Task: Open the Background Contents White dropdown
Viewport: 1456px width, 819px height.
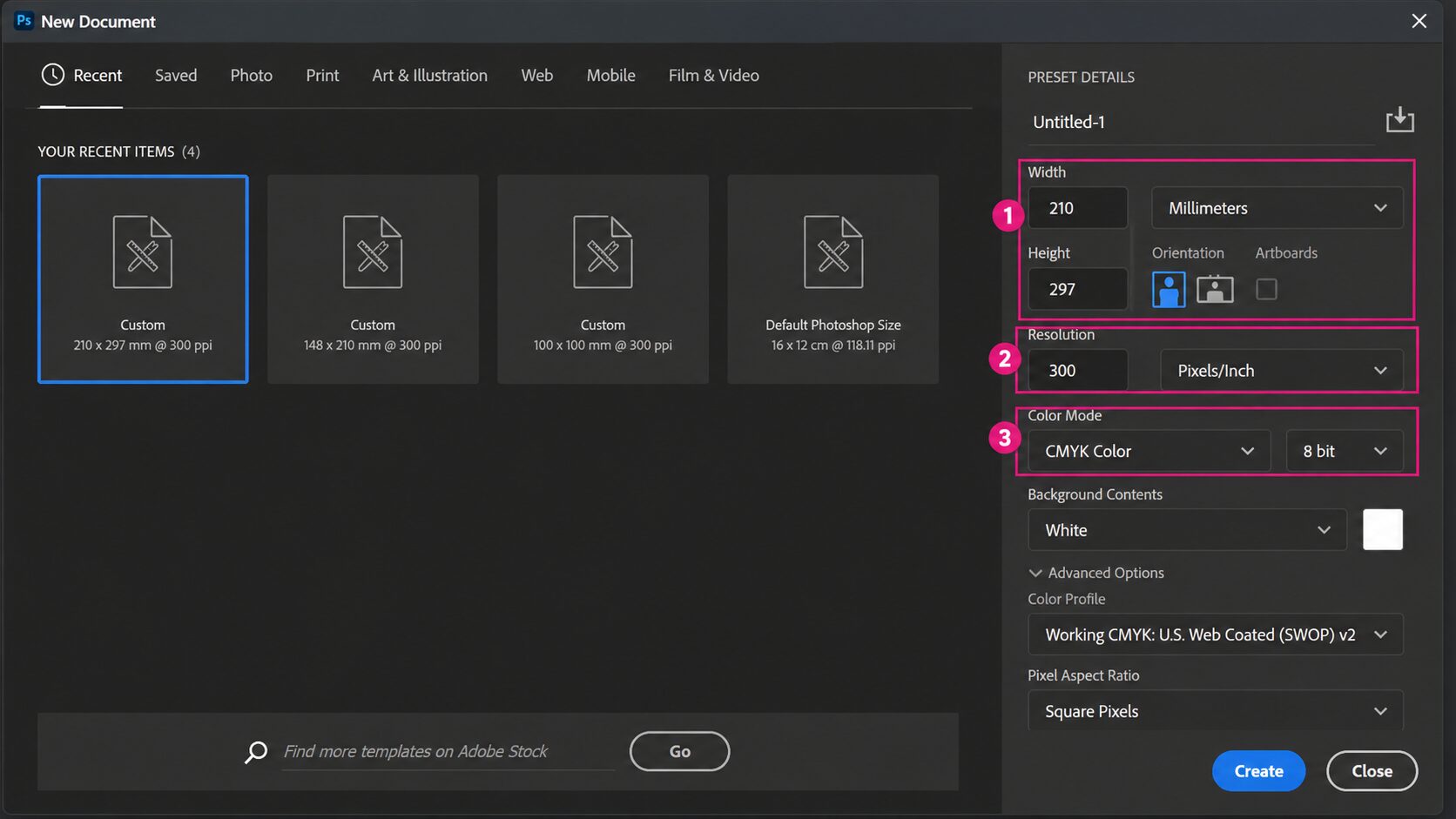Action: click(1187, 530)
